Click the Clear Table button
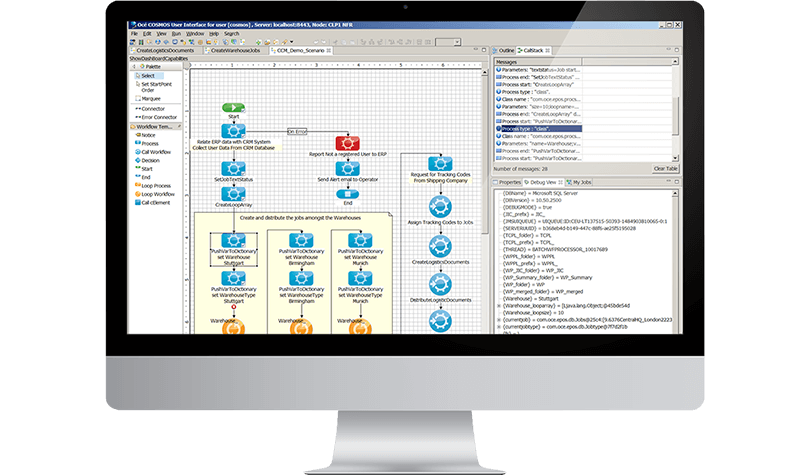This screenshot has width=810, height=475. 664,169
